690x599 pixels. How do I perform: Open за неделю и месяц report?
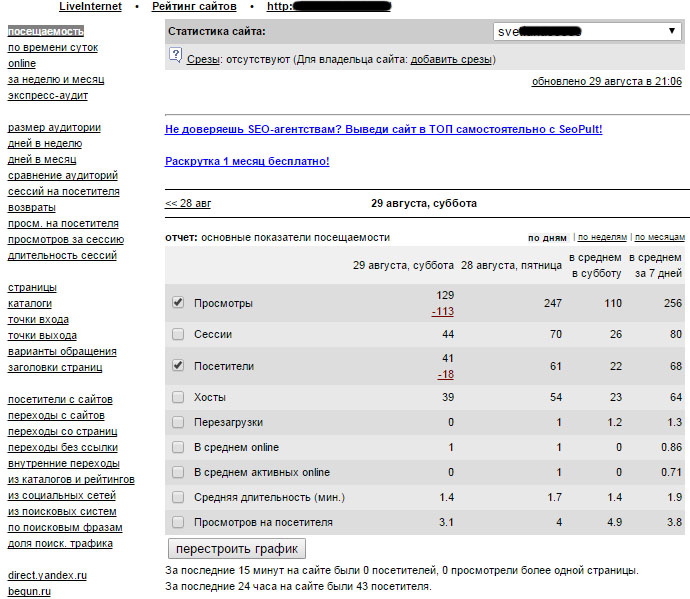pos(56,80)
